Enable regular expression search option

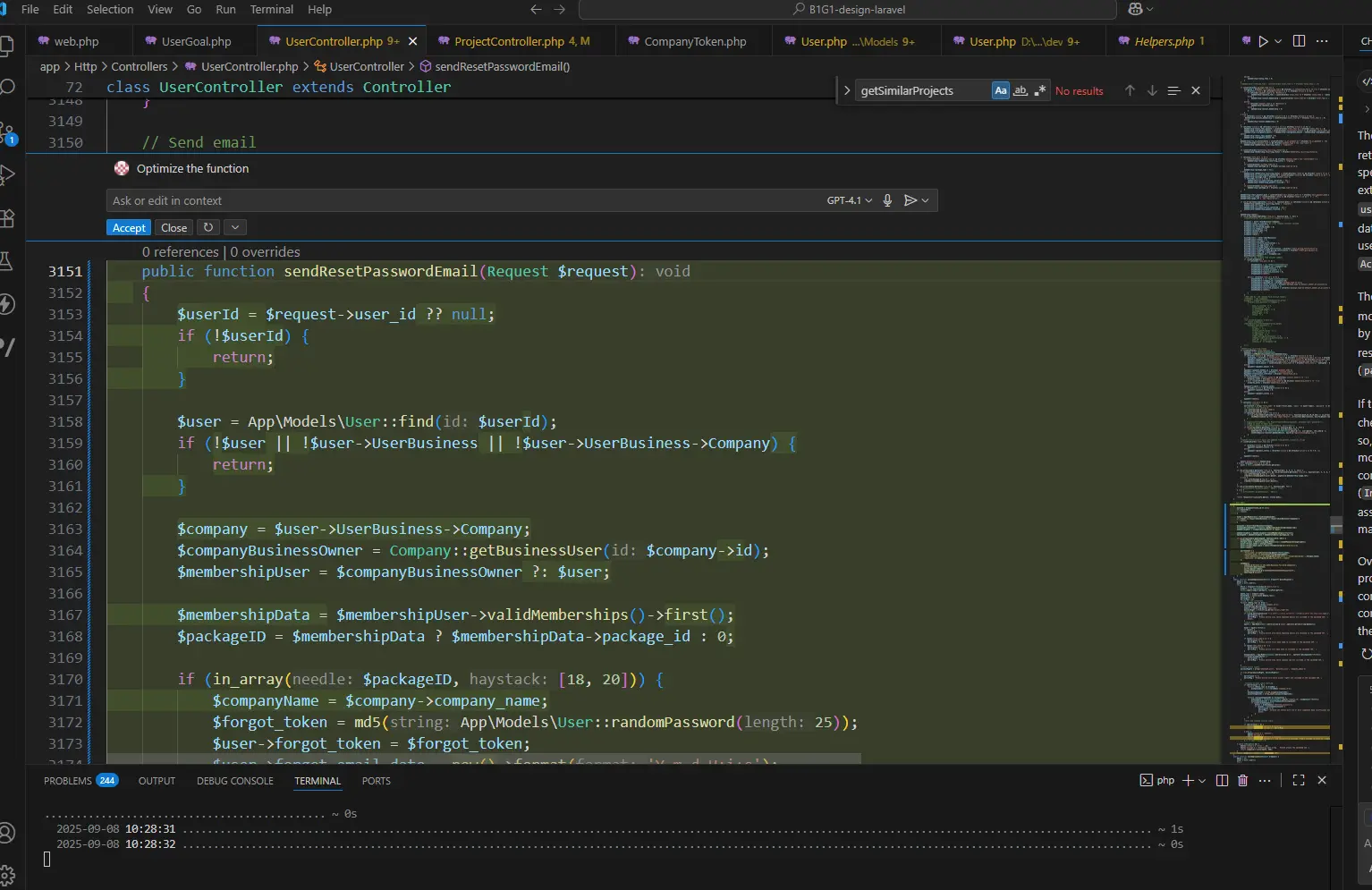[x=1039, y=90]
